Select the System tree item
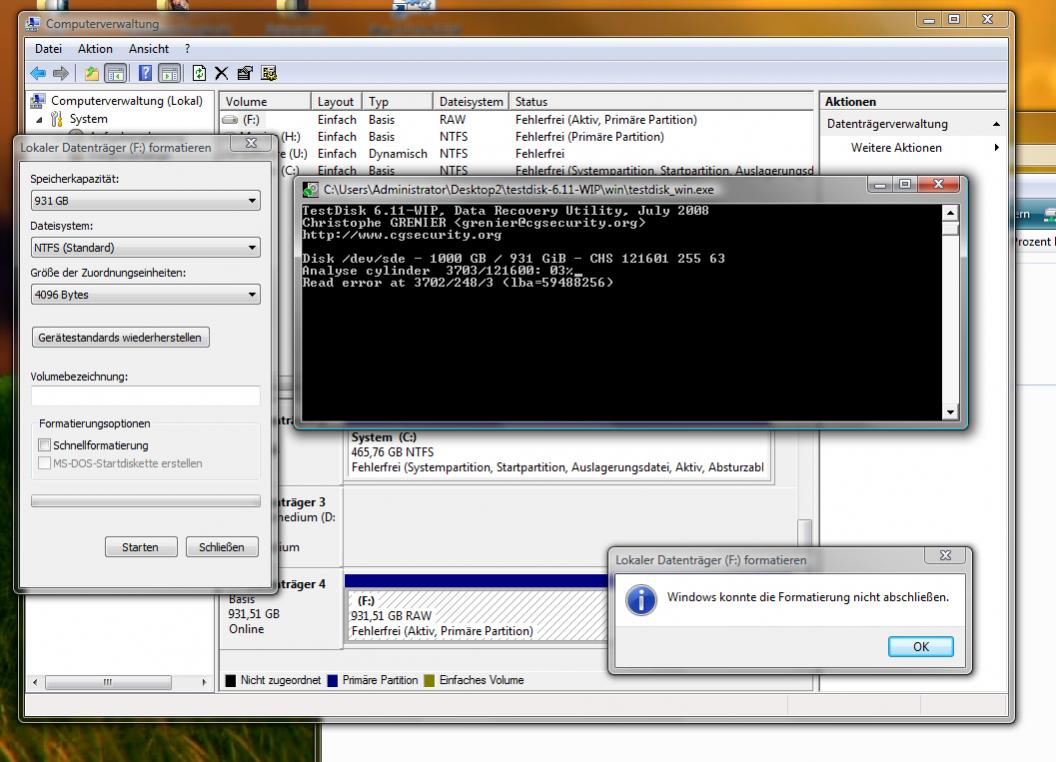 pos(88,119)
